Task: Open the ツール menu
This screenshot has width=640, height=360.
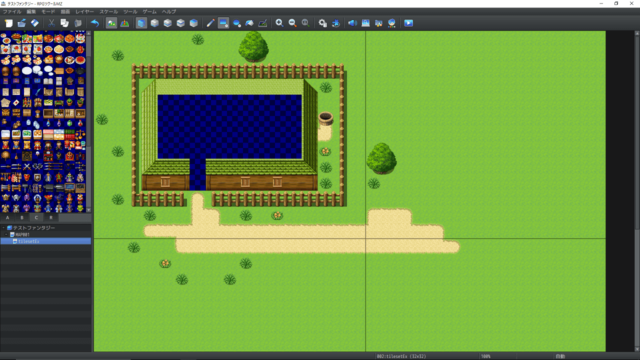Action: click(130, 12)
